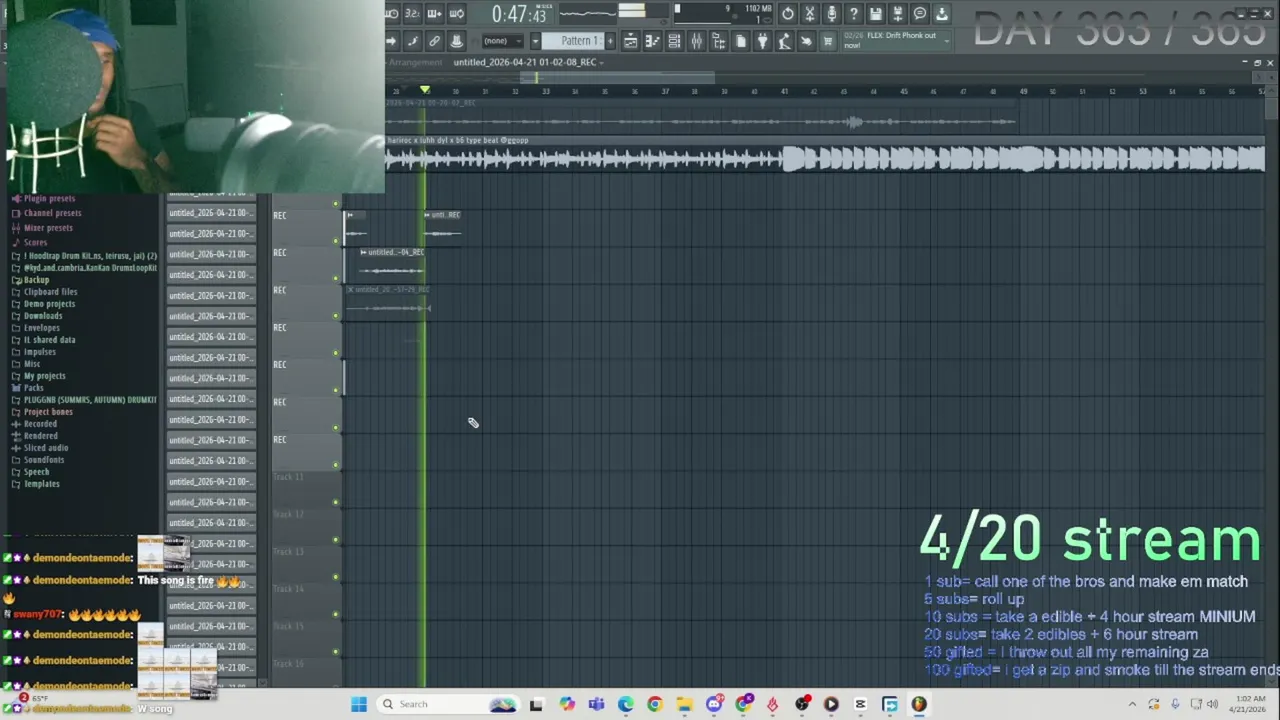Open the (none) snap dropdown

coord(503,41)
